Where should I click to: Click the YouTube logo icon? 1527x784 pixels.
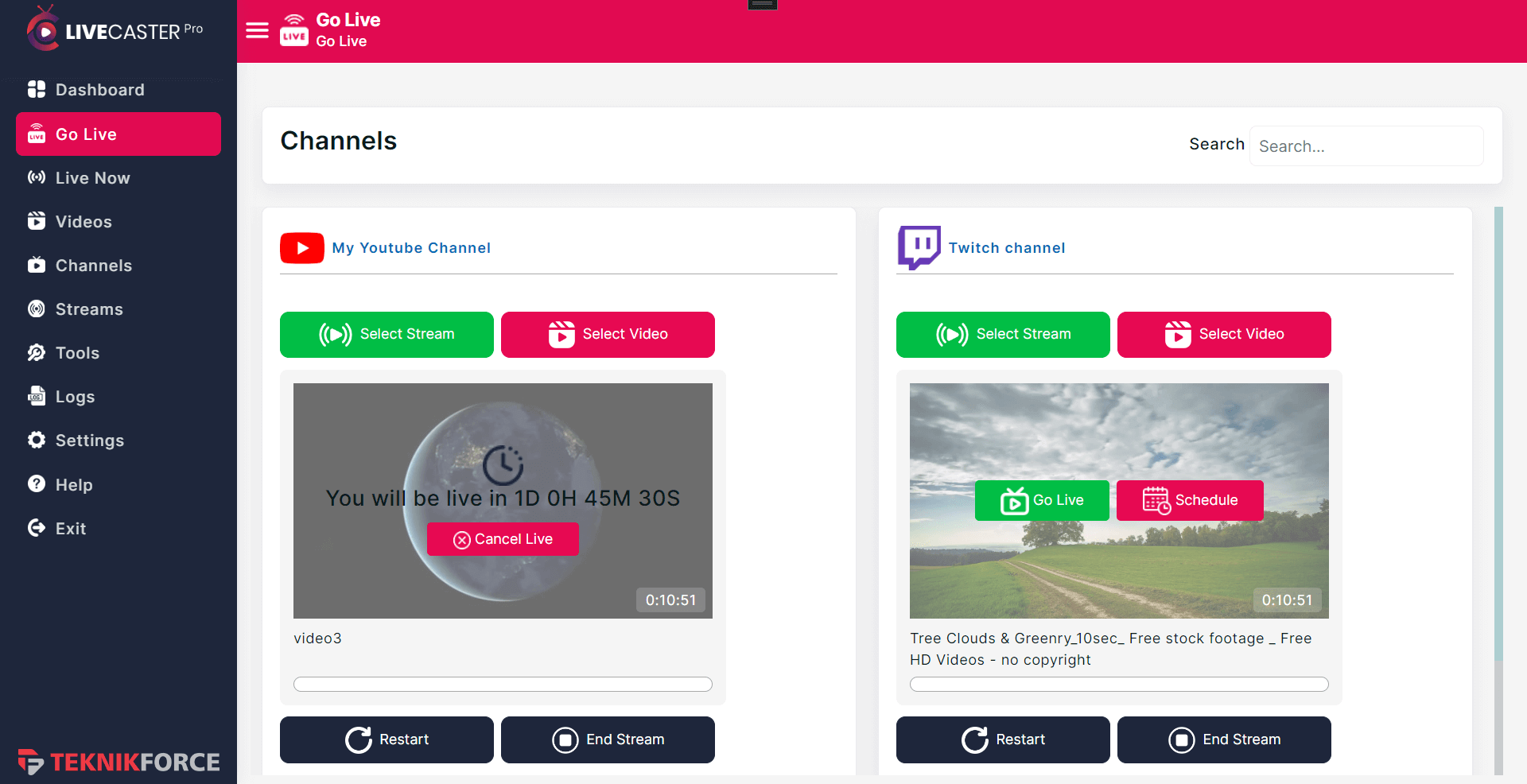click(302, 248)
